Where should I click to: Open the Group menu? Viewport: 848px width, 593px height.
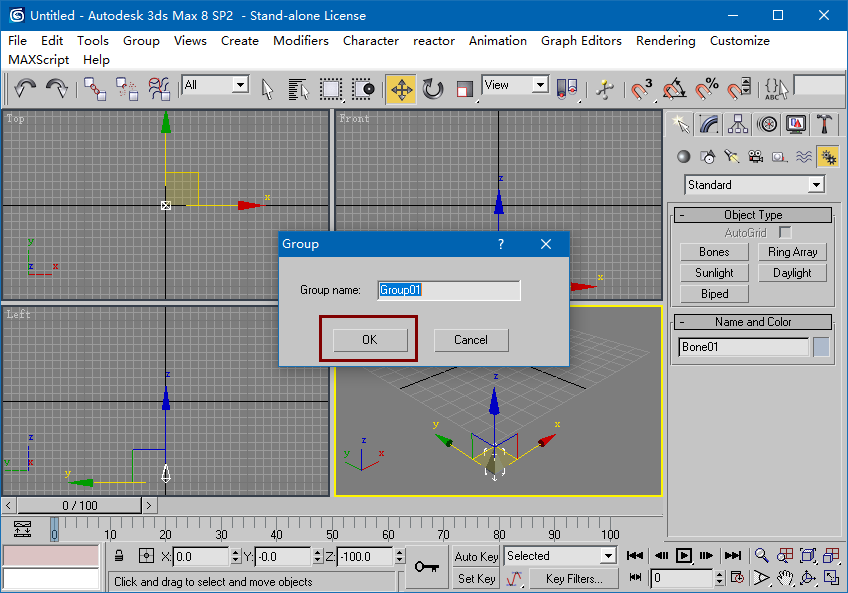tap(141, 41)
